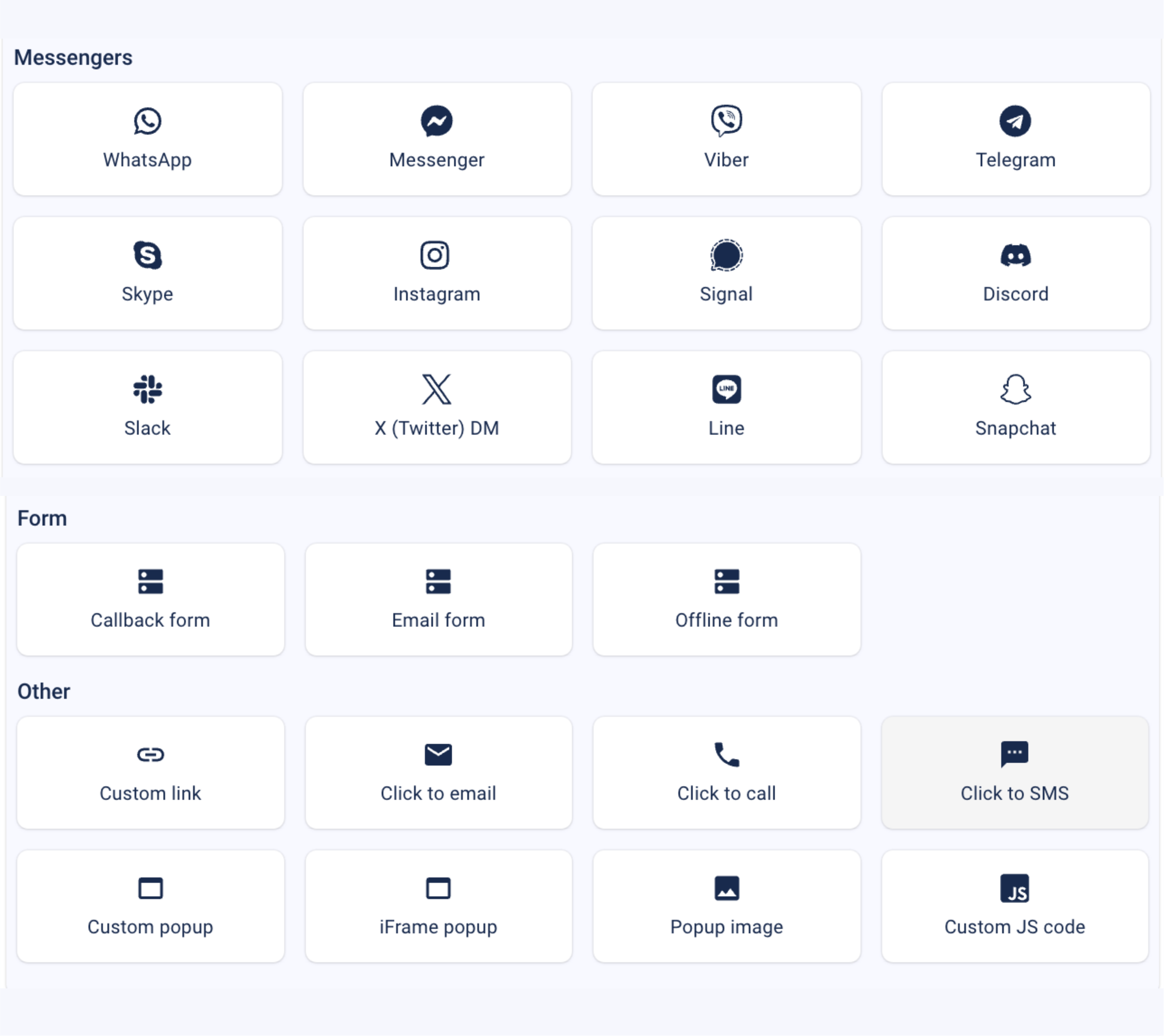Select the WhatsApp messenger icon

pos(147,121)
